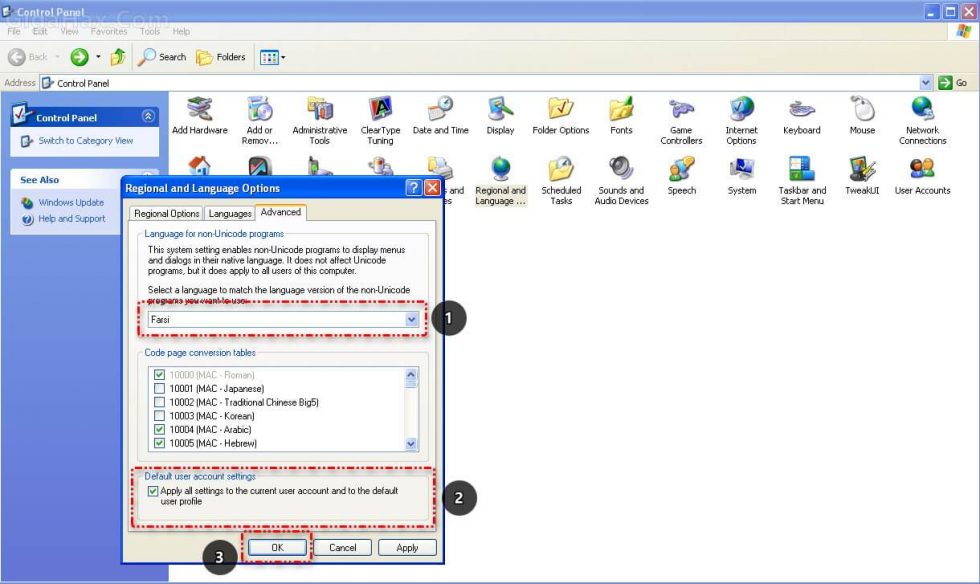Switch to the Regional Options tab
The height and width of the screenshot is (584, 980).
click(167, 213)
